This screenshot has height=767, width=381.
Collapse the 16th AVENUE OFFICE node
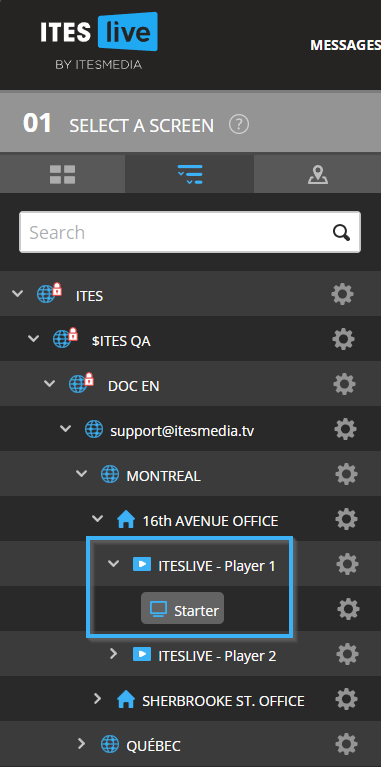(98, 519)
